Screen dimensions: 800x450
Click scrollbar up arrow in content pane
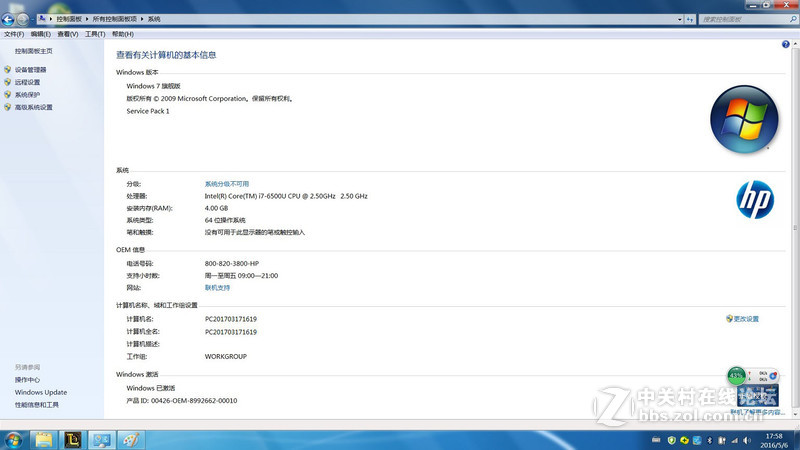pos(795,45)
